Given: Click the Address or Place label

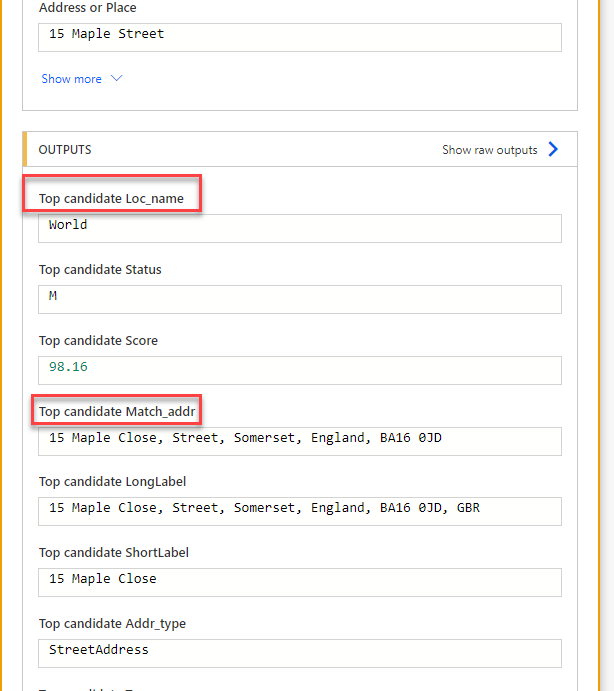Looking at the screenshot, I should (x=88, y=8).
